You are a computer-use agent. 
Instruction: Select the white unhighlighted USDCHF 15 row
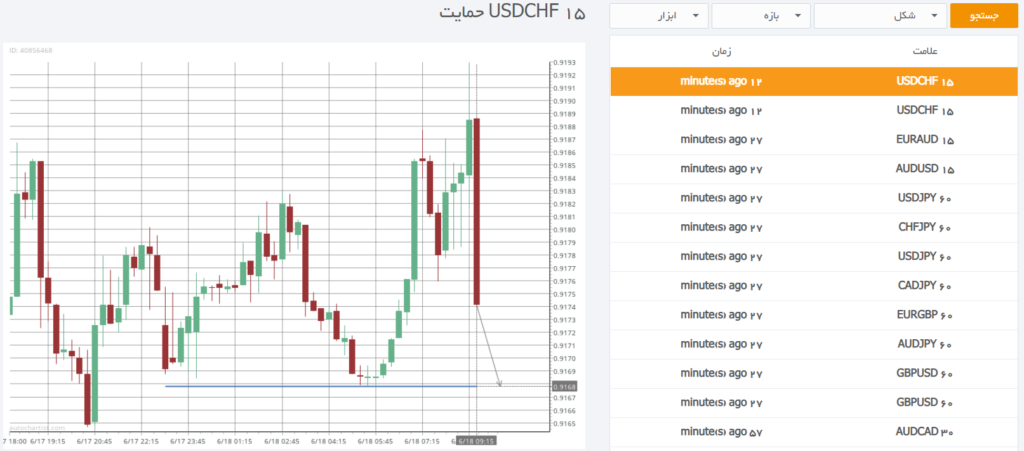814,111
